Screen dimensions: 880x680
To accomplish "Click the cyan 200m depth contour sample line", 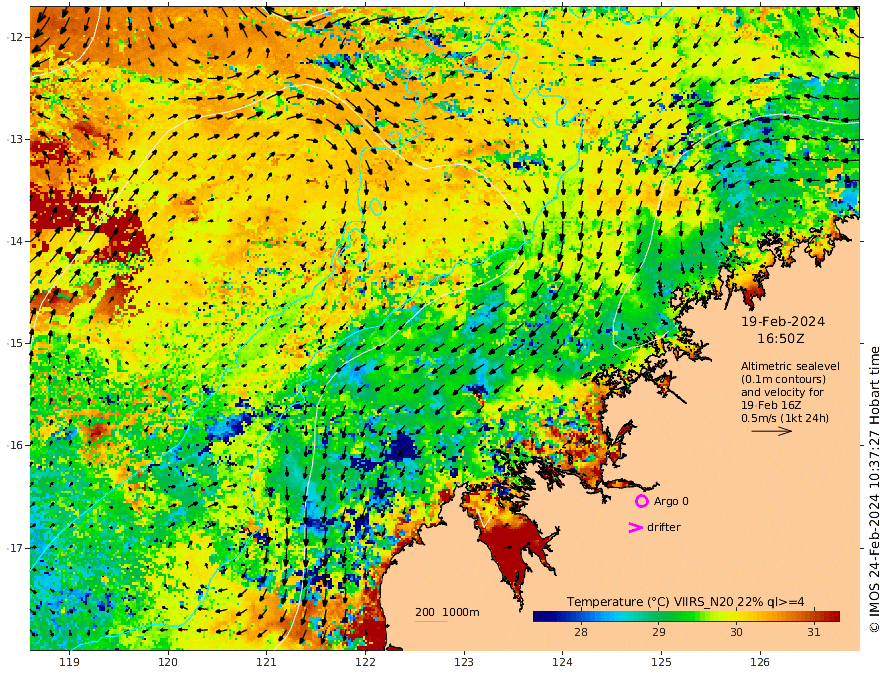I will (x=431, y=621).
